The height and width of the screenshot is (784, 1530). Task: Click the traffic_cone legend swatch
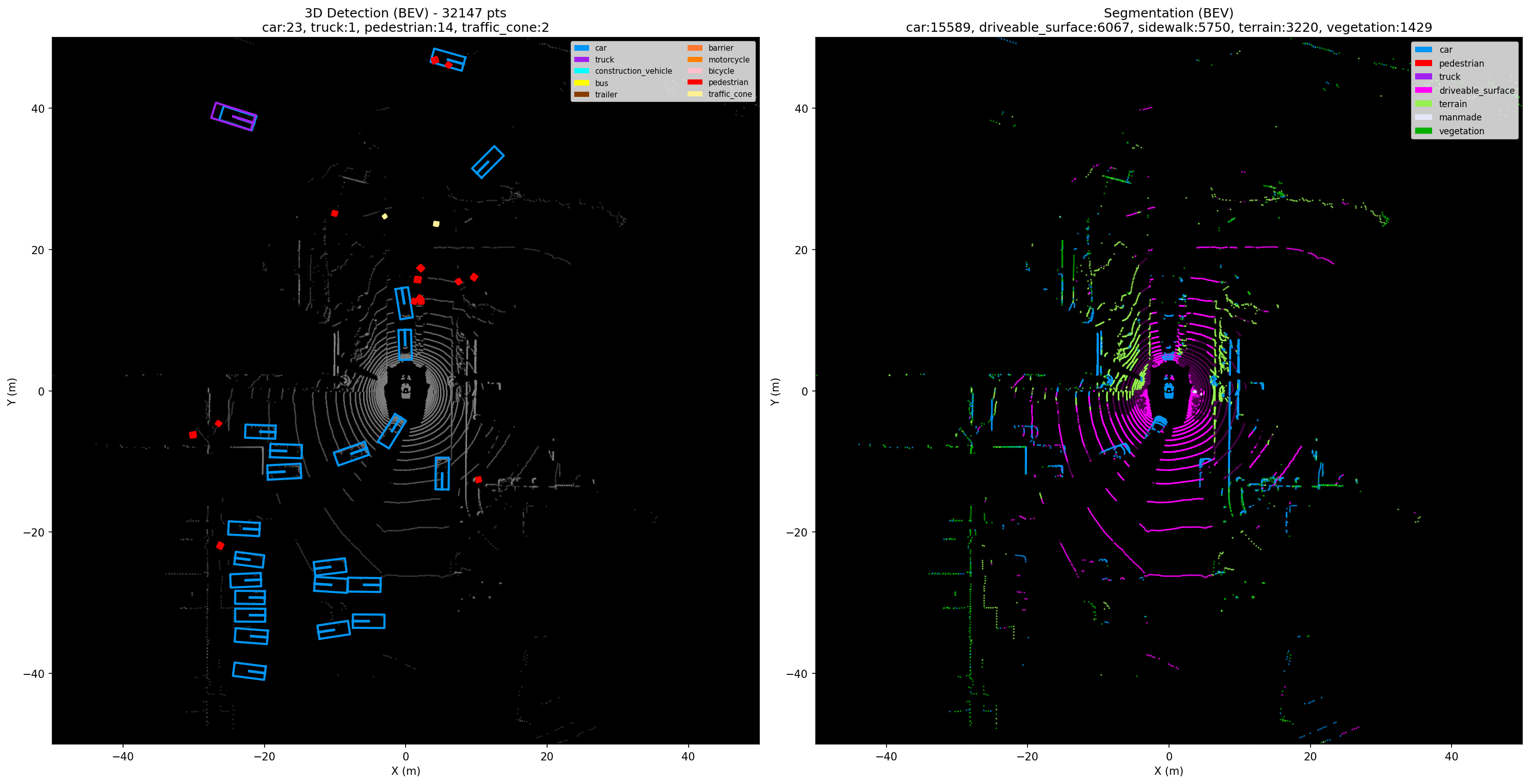point(694,94)
